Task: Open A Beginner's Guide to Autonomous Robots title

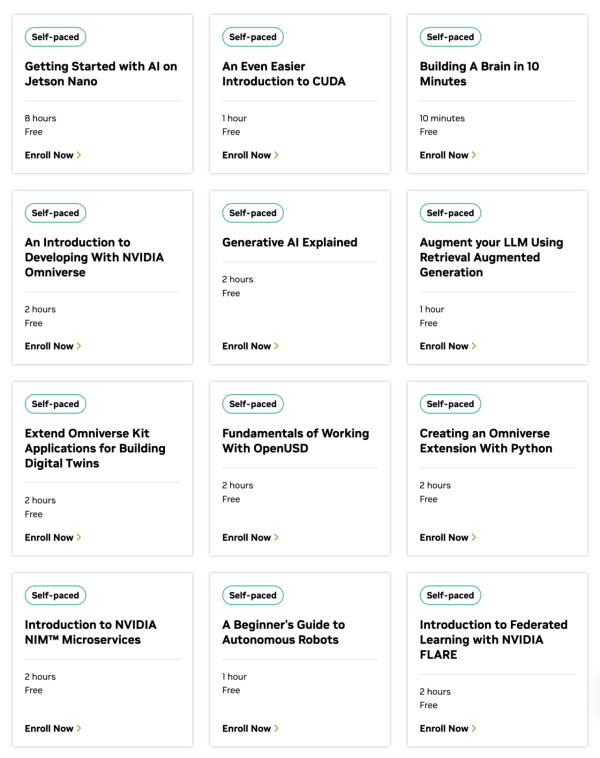Action: tap(283, 632)
